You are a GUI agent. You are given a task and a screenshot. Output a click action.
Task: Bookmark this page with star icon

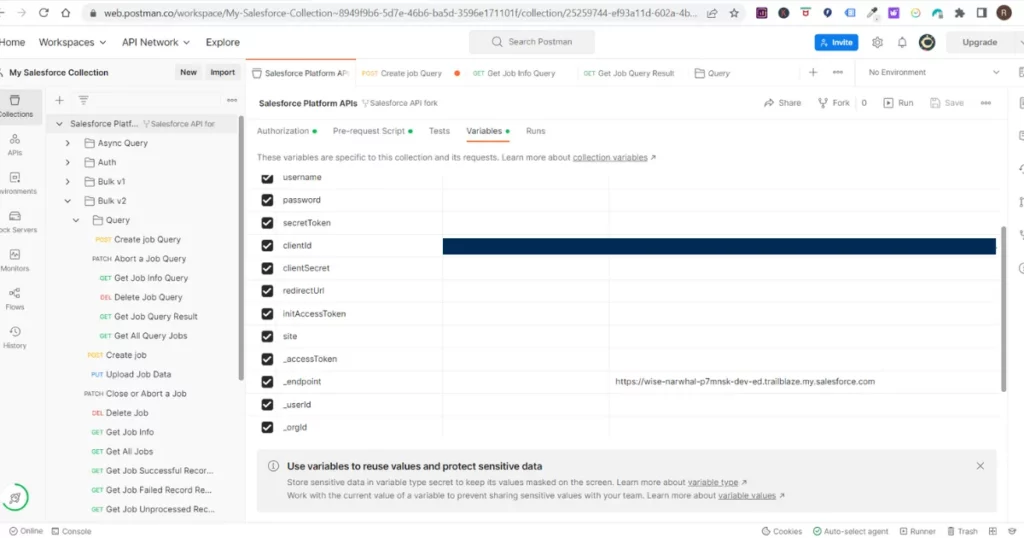734,12
